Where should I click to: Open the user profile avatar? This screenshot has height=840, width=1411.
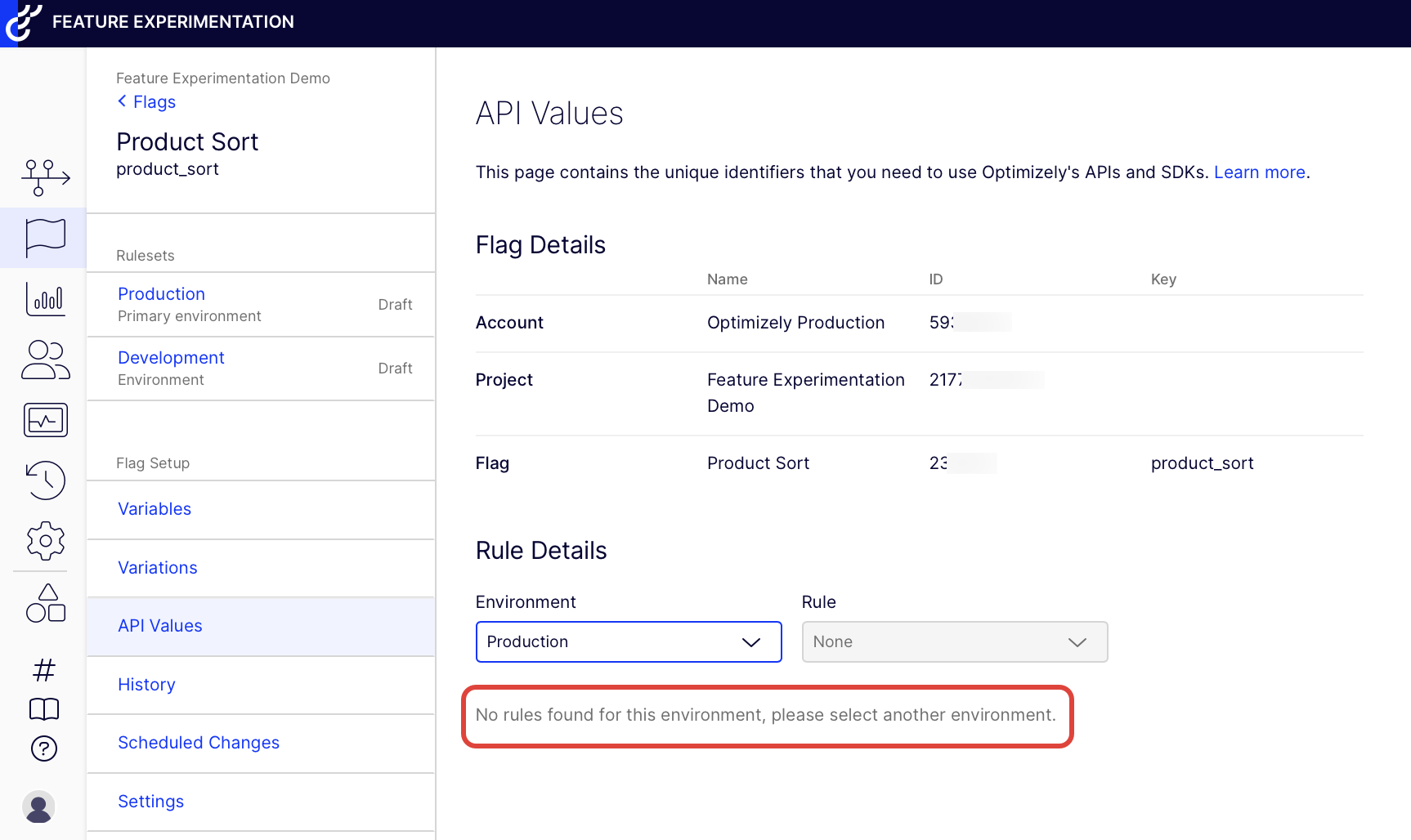click(38, 807)
